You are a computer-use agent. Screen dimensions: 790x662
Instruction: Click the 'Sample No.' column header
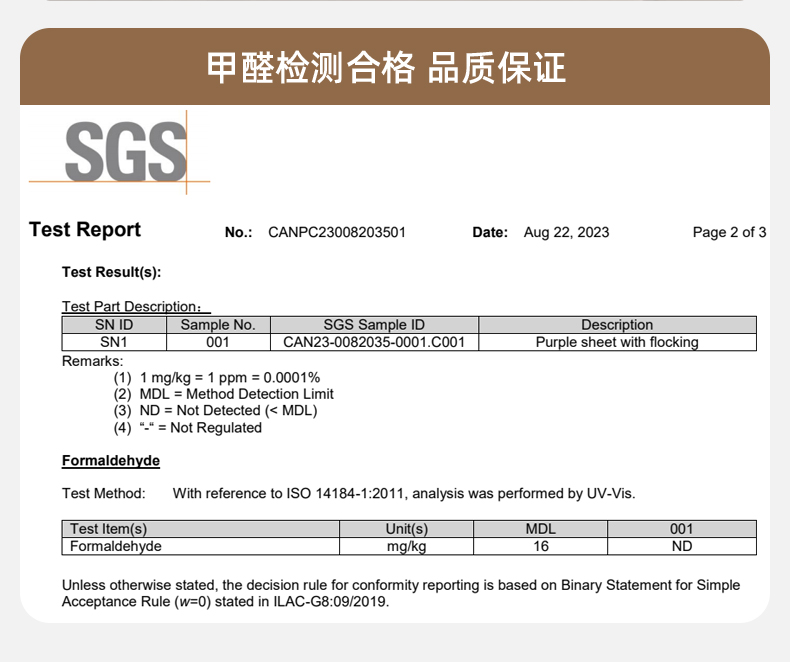[x=218, y=325]
